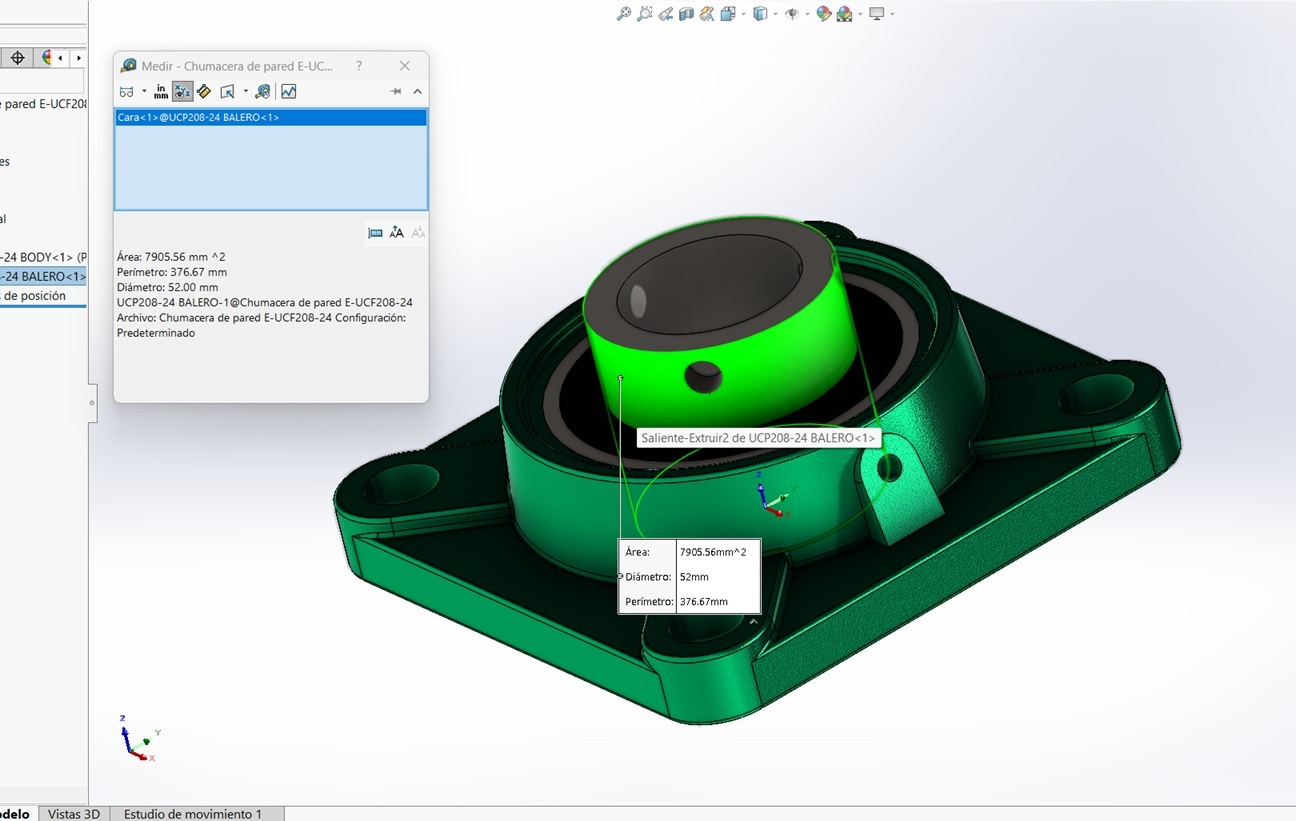Click the Quick Copy setting icon in Medir
Image resolution: width=1296 pixels, height=821 pixels.
(x=375, y=233)
